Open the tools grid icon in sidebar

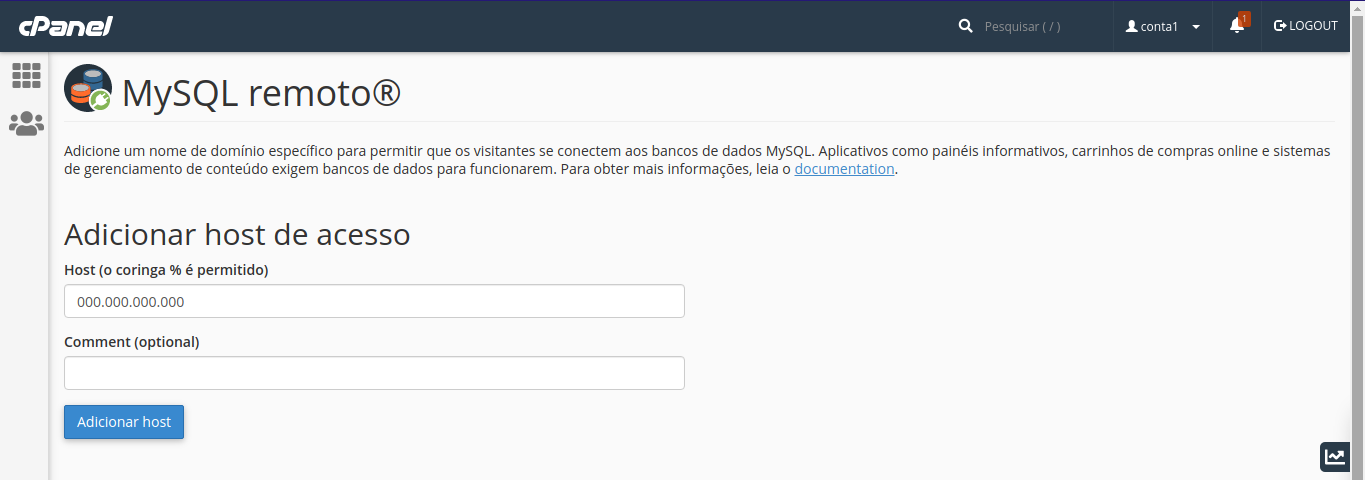[x=26, y=75]
